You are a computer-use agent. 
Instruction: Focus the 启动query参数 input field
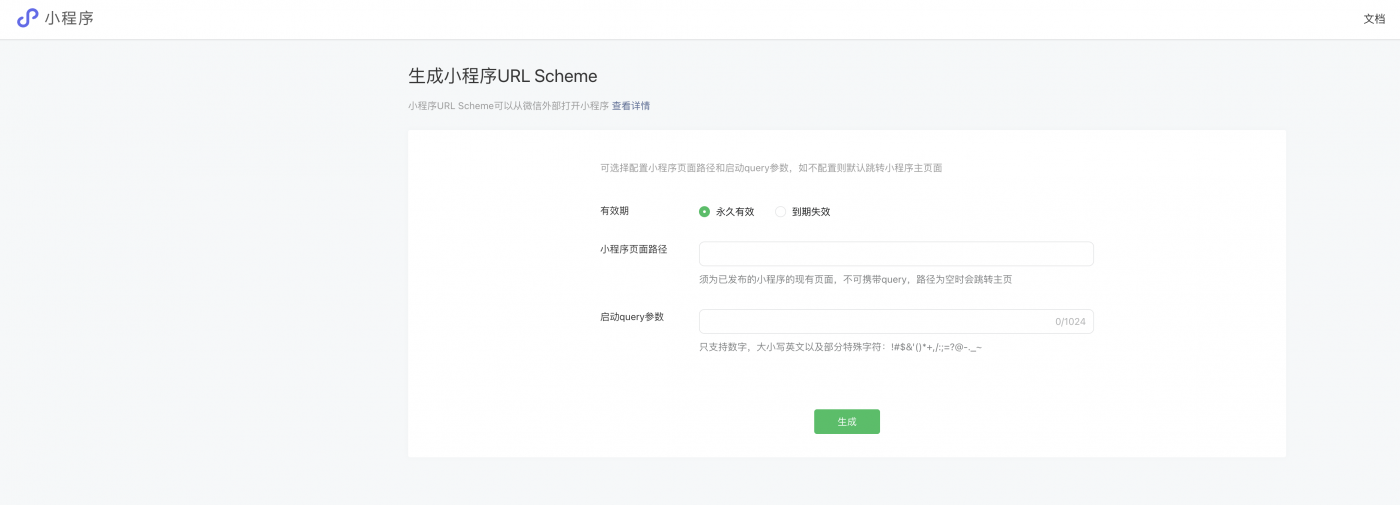point(870,322)
